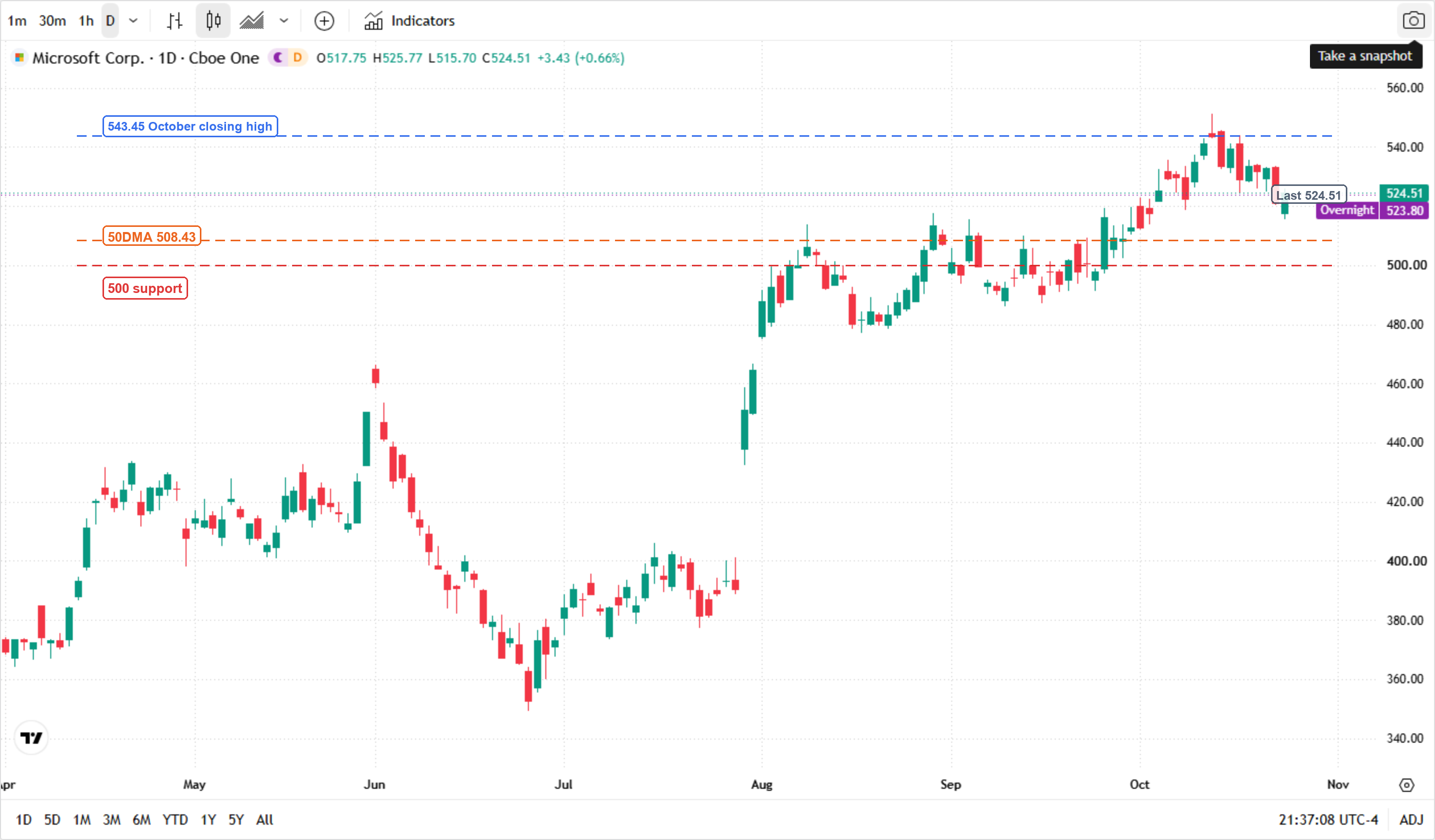Viewport: 1435px width, 840px height.
Task: Click the purple moon session badge
Action: pyautogui.click(x=278, y=57)
